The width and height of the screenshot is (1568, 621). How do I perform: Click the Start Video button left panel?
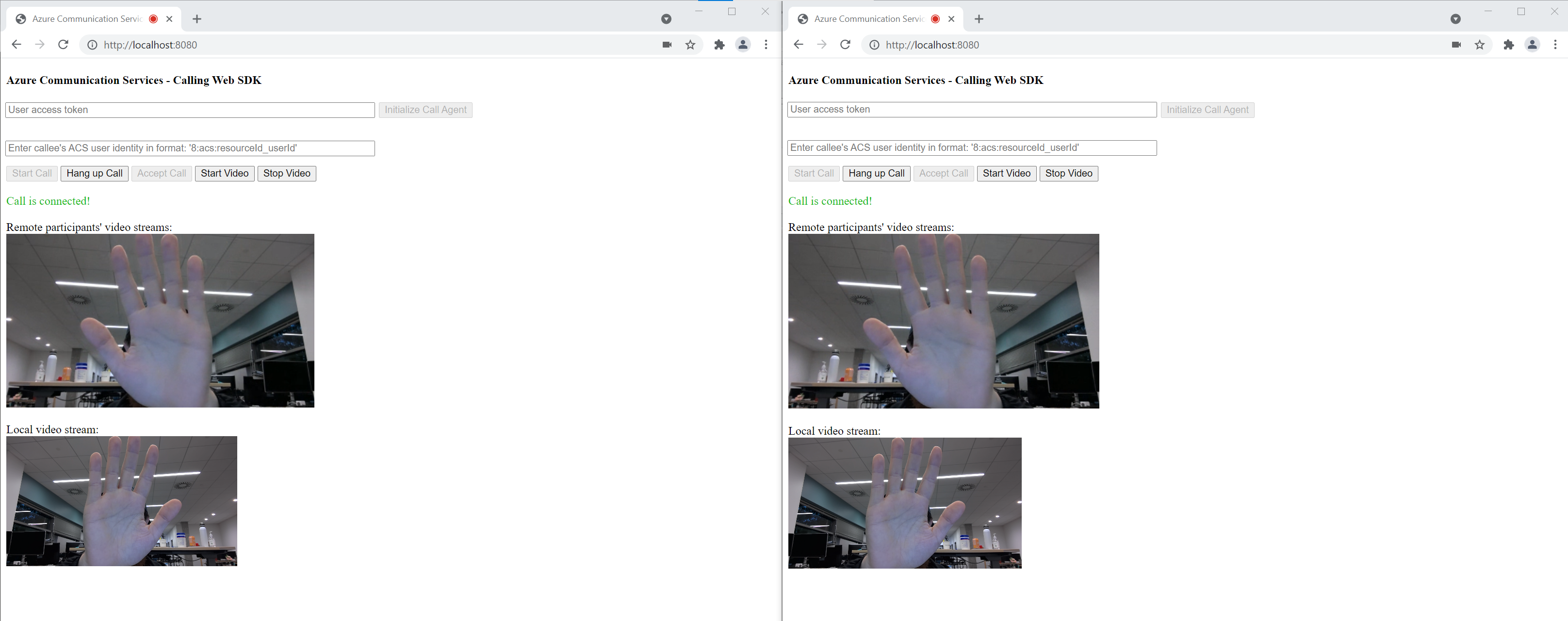coord(224,173)
